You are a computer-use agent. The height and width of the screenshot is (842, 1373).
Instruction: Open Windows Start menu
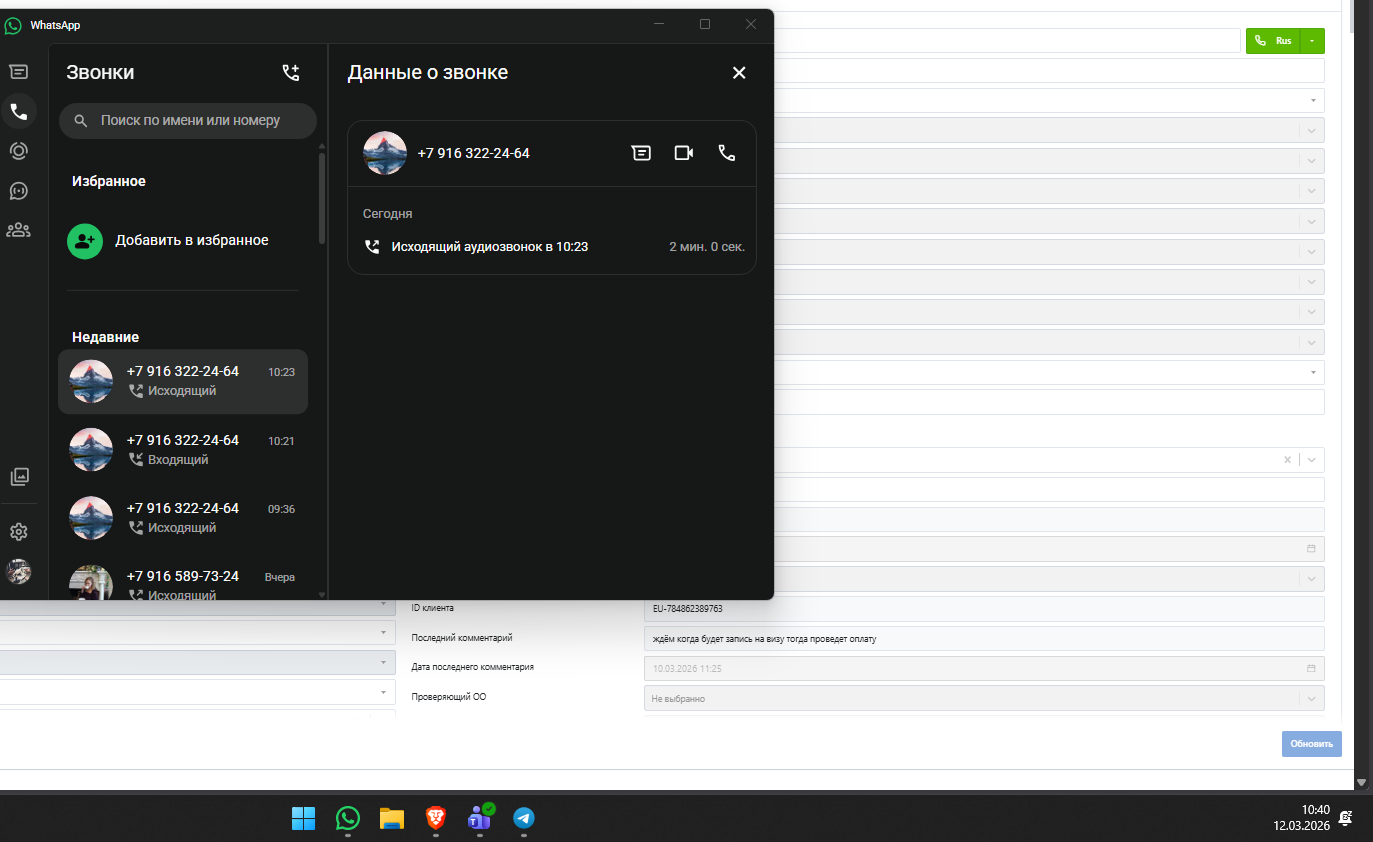(x=303, y=819)
